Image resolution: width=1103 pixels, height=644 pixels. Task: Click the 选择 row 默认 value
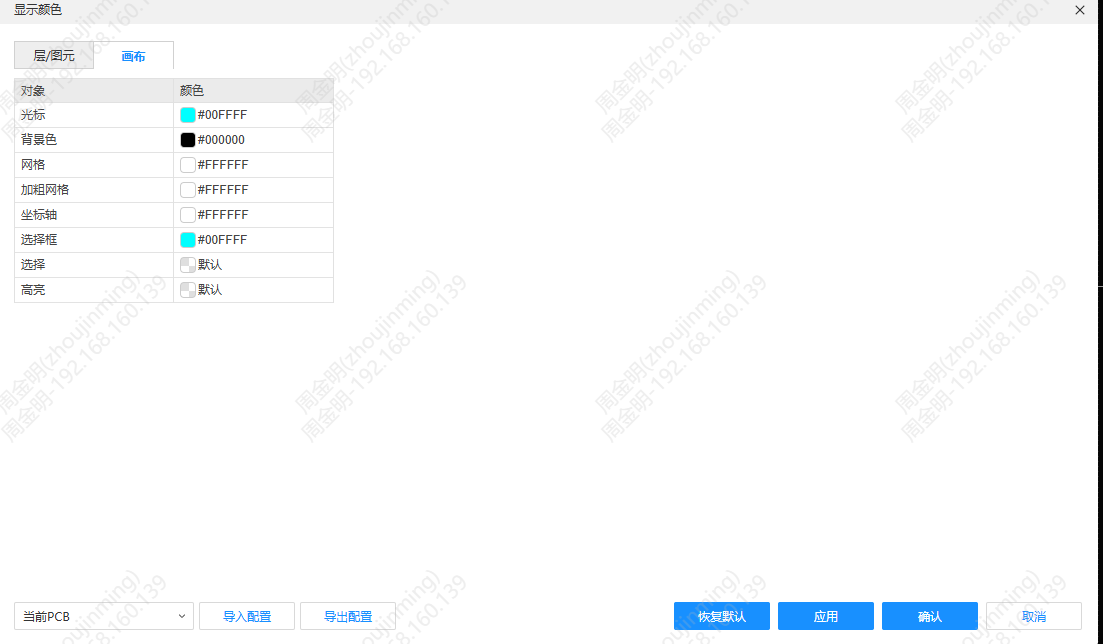click(x=210, y=265)
